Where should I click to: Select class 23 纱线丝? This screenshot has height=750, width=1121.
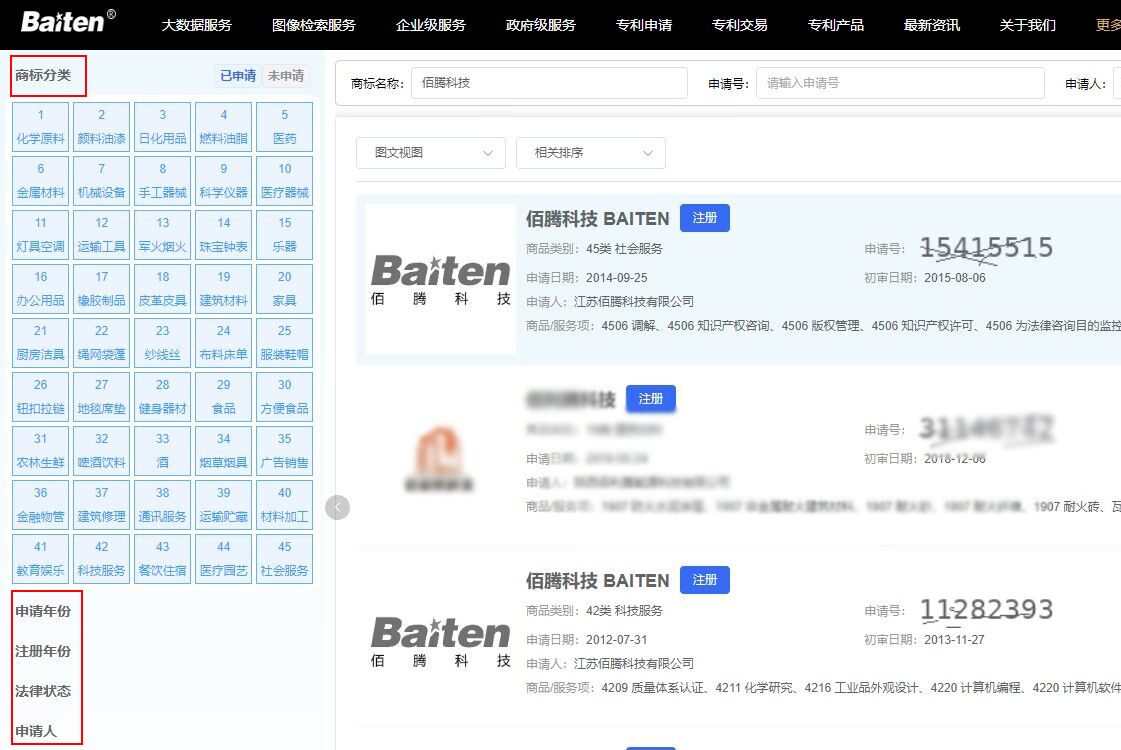[x=162, y=342]
